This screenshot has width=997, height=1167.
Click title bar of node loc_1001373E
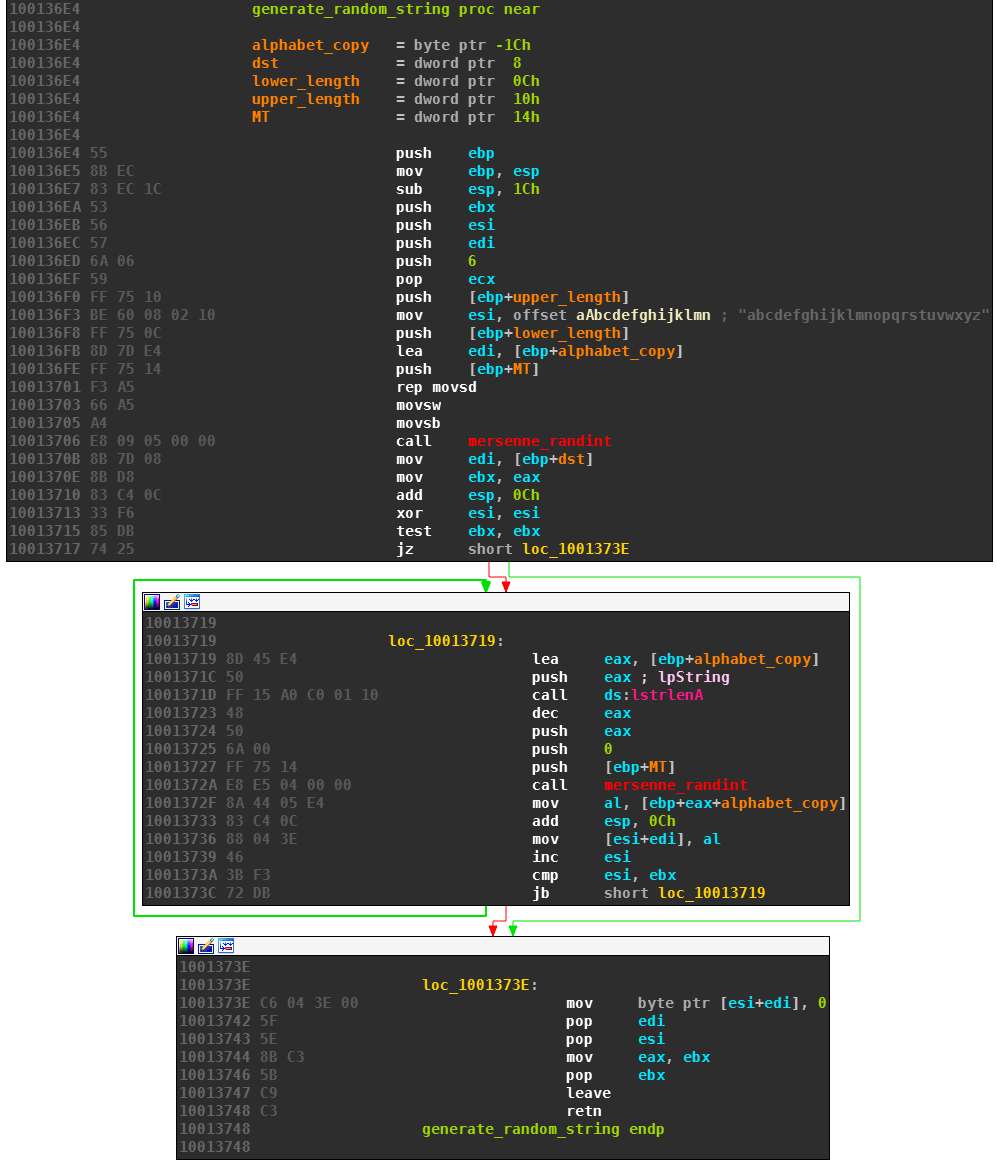click(x=502, y=946)
